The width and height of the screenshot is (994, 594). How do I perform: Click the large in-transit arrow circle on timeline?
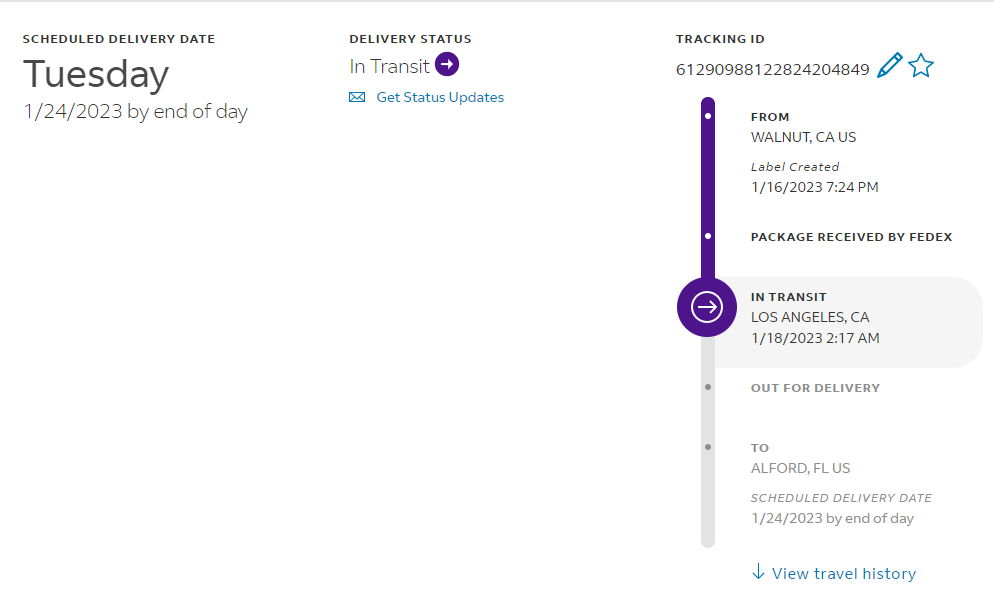(x=707, y=306)
